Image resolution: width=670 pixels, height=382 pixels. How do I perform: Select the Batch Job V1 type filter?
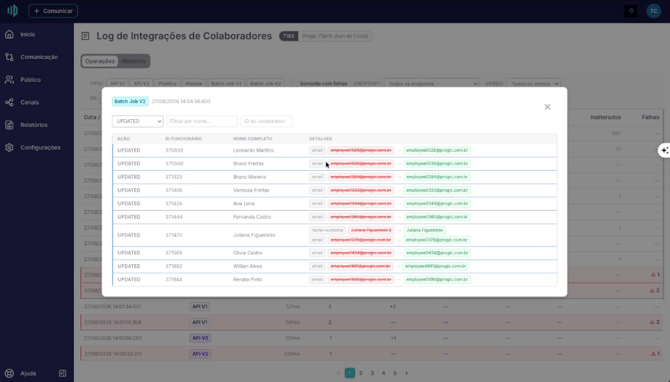[226, 83]
